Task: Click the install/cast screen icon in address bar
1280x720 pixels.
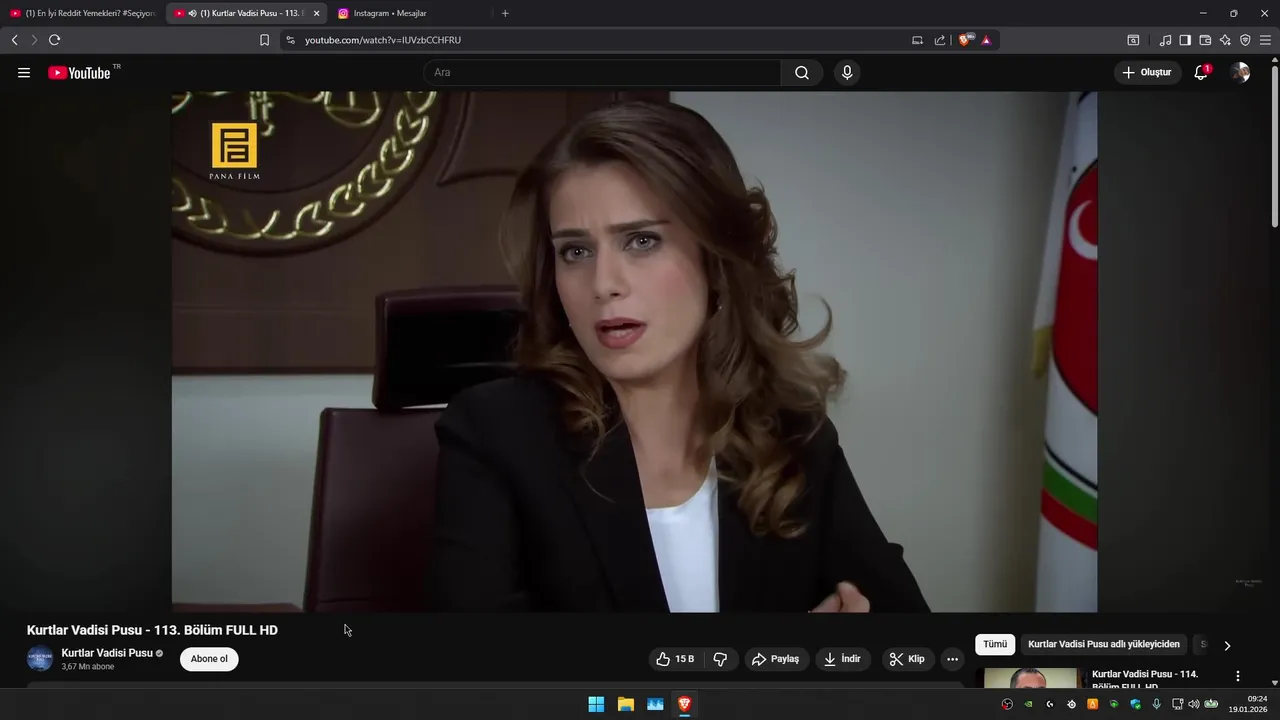Action: tap(917, 40)
